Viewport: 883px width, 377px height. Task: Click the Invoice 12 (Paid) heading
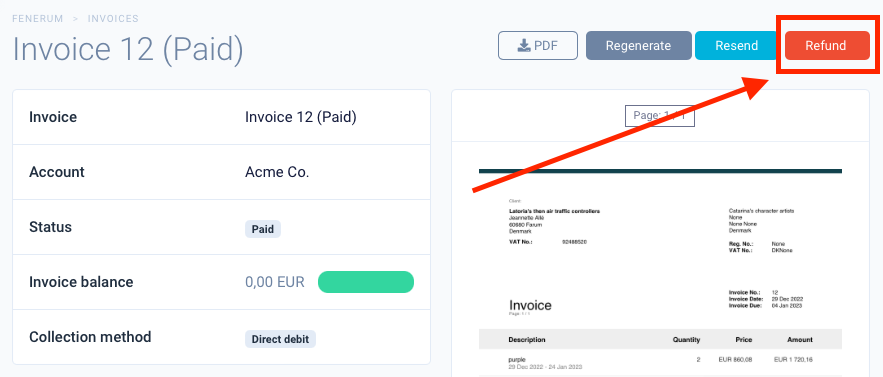point(128,48)
